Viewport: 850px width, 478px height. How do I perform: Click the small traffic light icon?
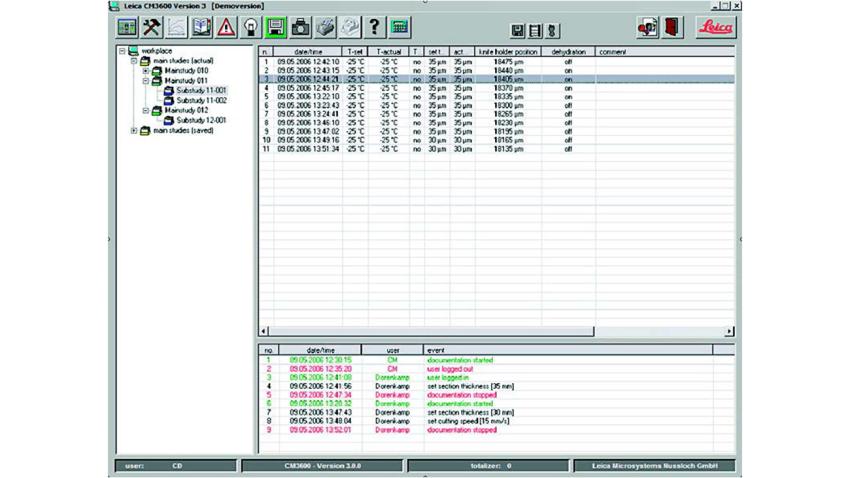552,31
